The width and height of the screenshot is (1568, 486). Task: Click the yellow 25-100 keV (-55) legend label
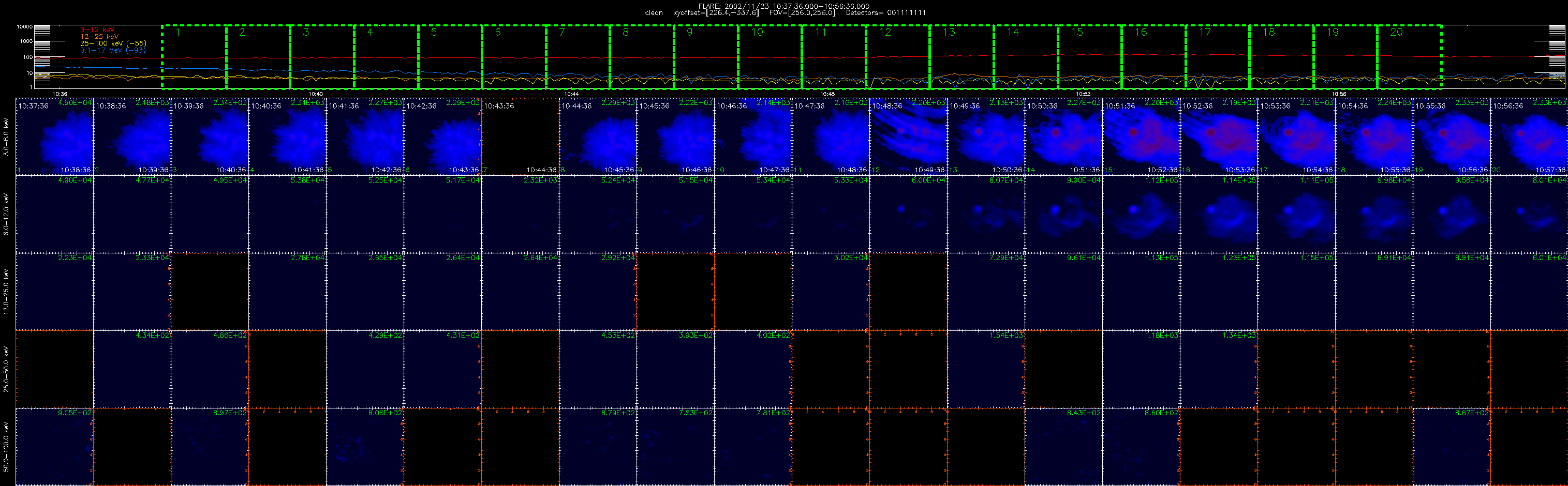point(113,43)
